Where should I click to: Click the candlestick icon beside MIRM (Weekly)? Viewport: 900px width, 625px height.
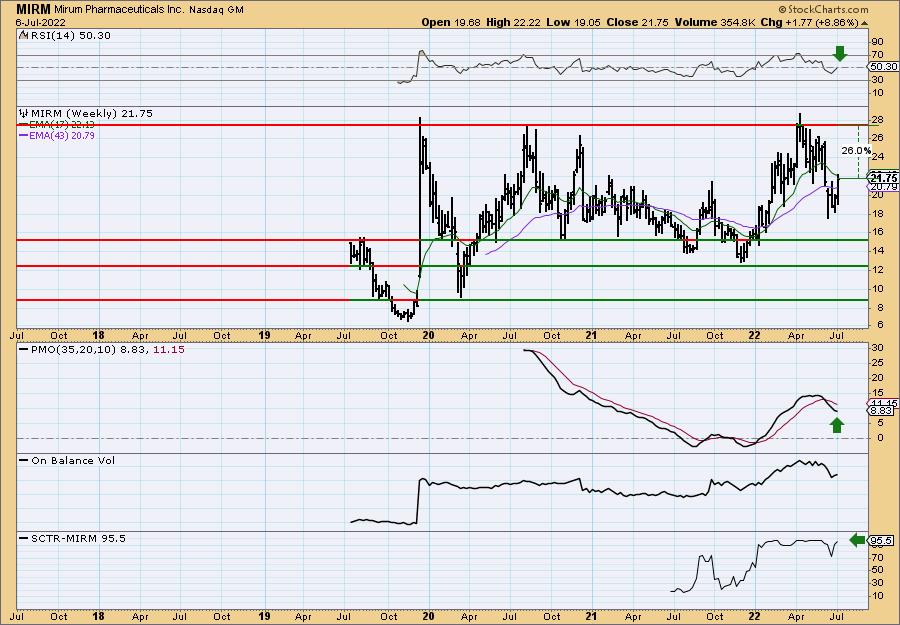click(x=24, y=113)
